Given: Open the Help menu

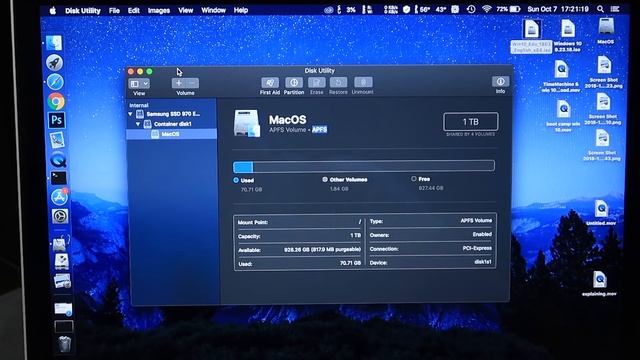Looking at the screenshot, I should click(x=241, y=10).
